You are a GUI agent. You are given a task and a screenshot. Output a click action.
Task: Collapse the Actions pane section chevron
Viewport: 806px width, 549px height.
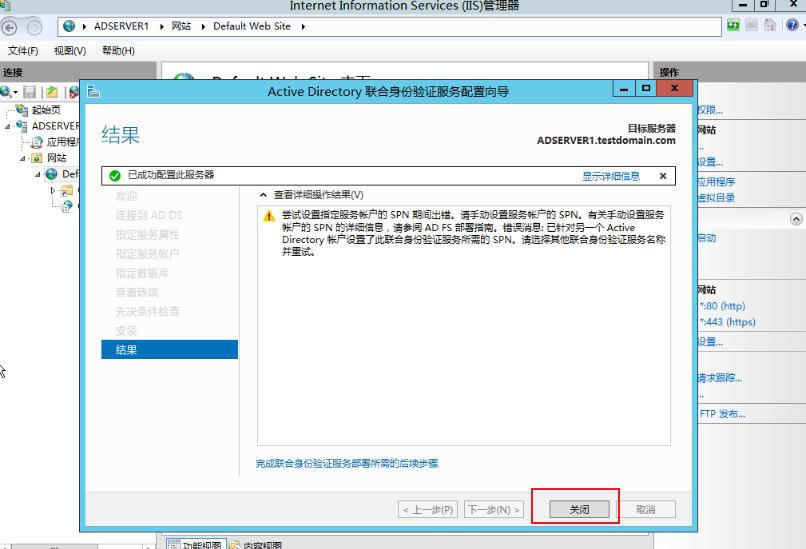click(796, 219)
